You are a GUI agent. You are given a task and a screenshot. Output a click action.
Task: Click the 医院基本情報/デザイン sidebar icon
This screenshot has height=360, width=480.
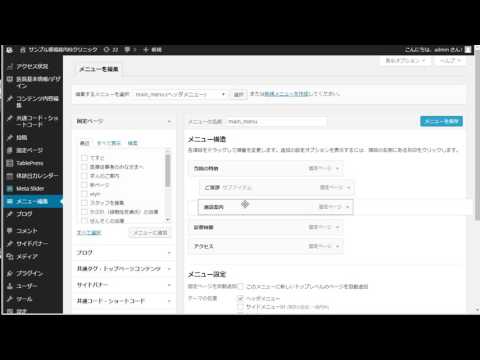pyautogui.click(x=10, y=79)
